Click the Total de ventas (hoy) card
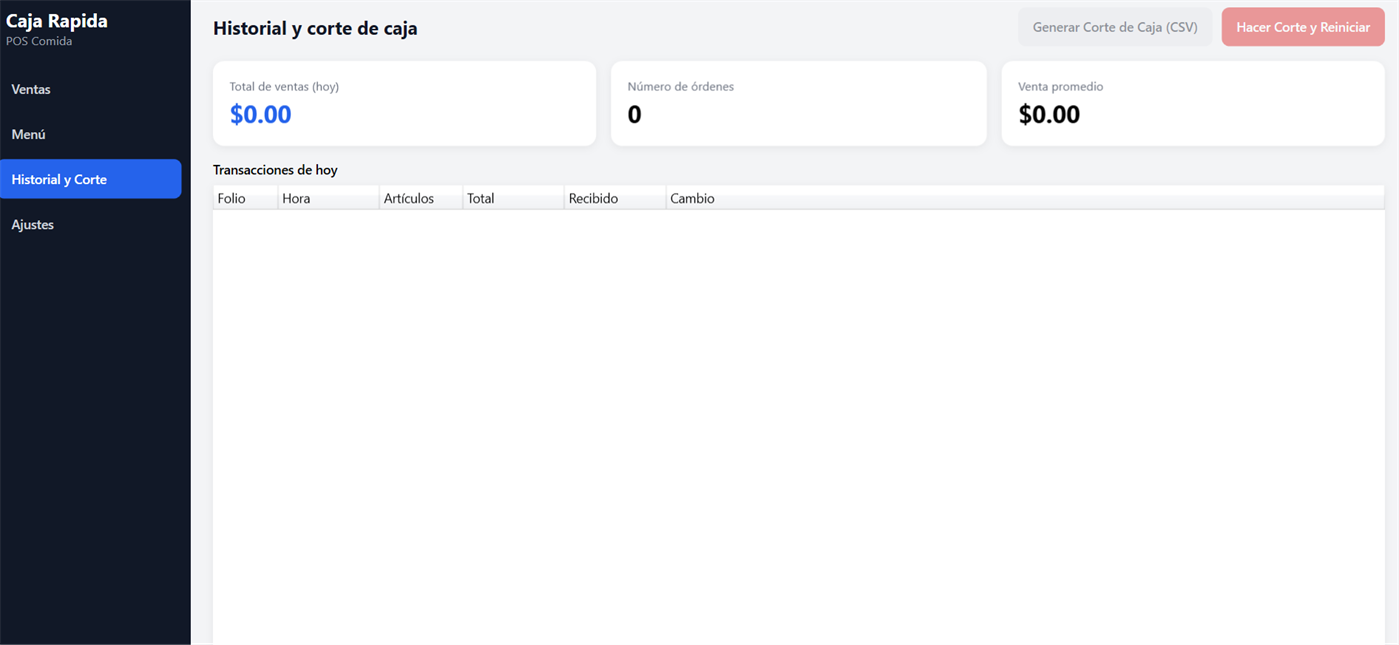Image resolution: width=1399 pixels, height=645 pixels. pyautogui.click(x=404, y=103)
